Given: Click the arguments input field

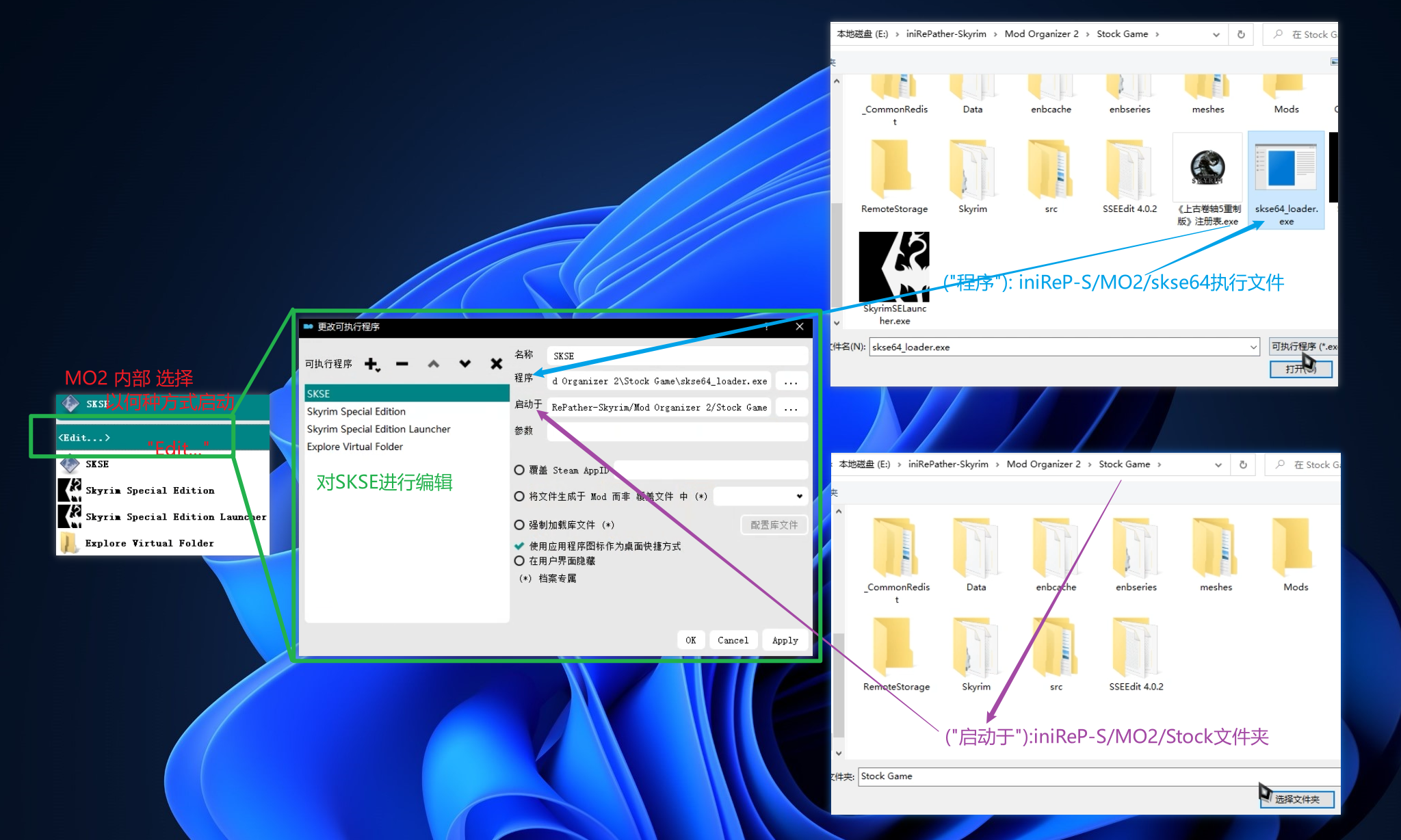Looking at the screenshot, I should click(x=677, y=431).
